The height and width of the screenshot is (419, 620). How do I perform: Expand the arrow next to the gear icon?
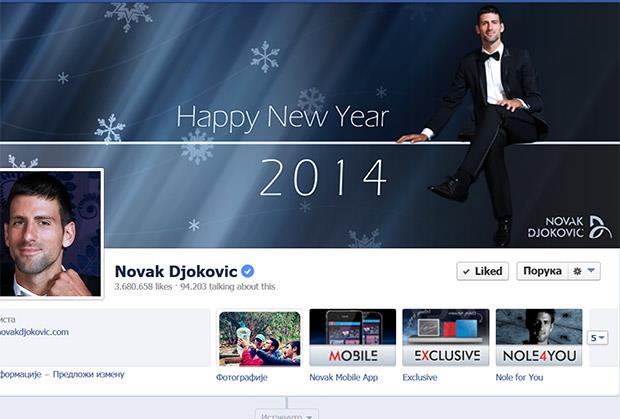[x=591, y=270]
